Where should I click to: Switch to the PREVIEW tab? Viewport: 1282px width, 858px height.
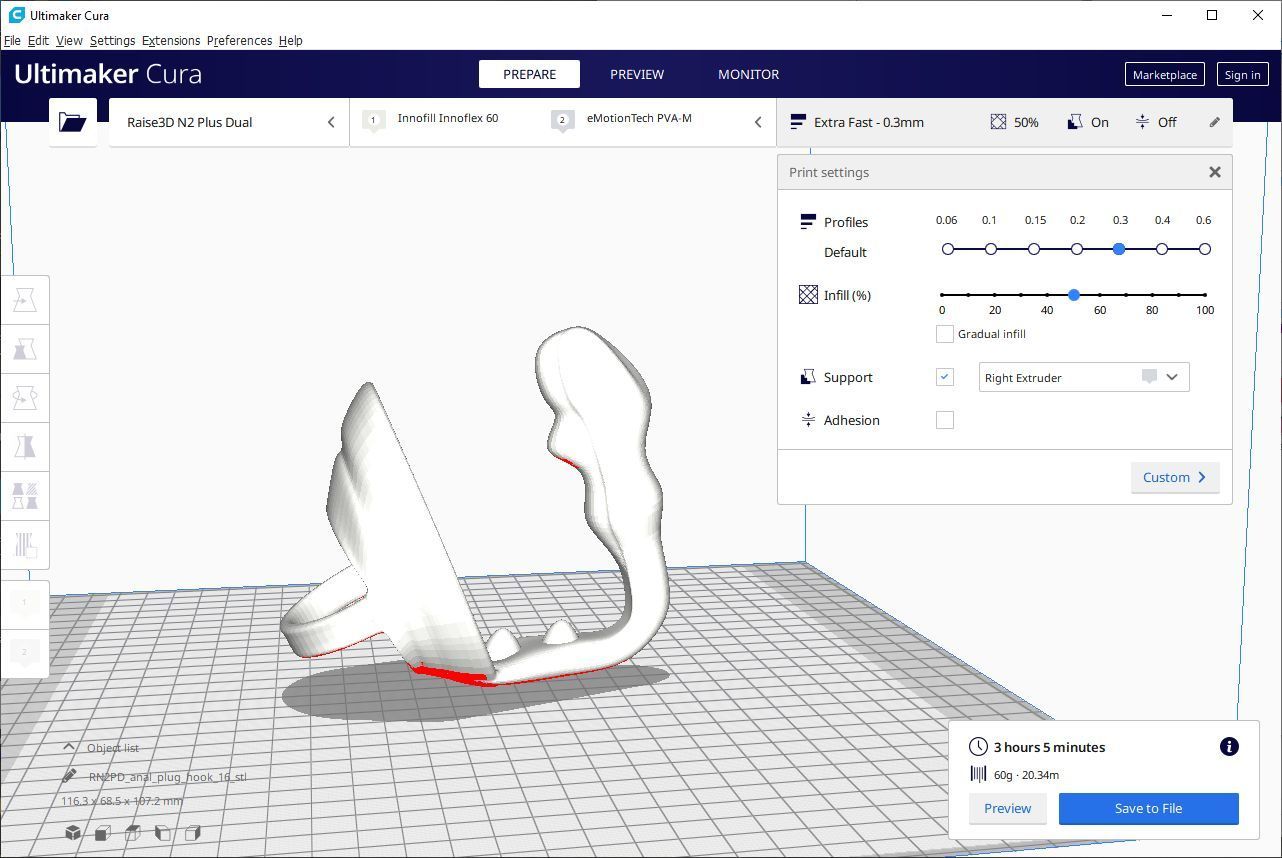[x=637, y=74]
